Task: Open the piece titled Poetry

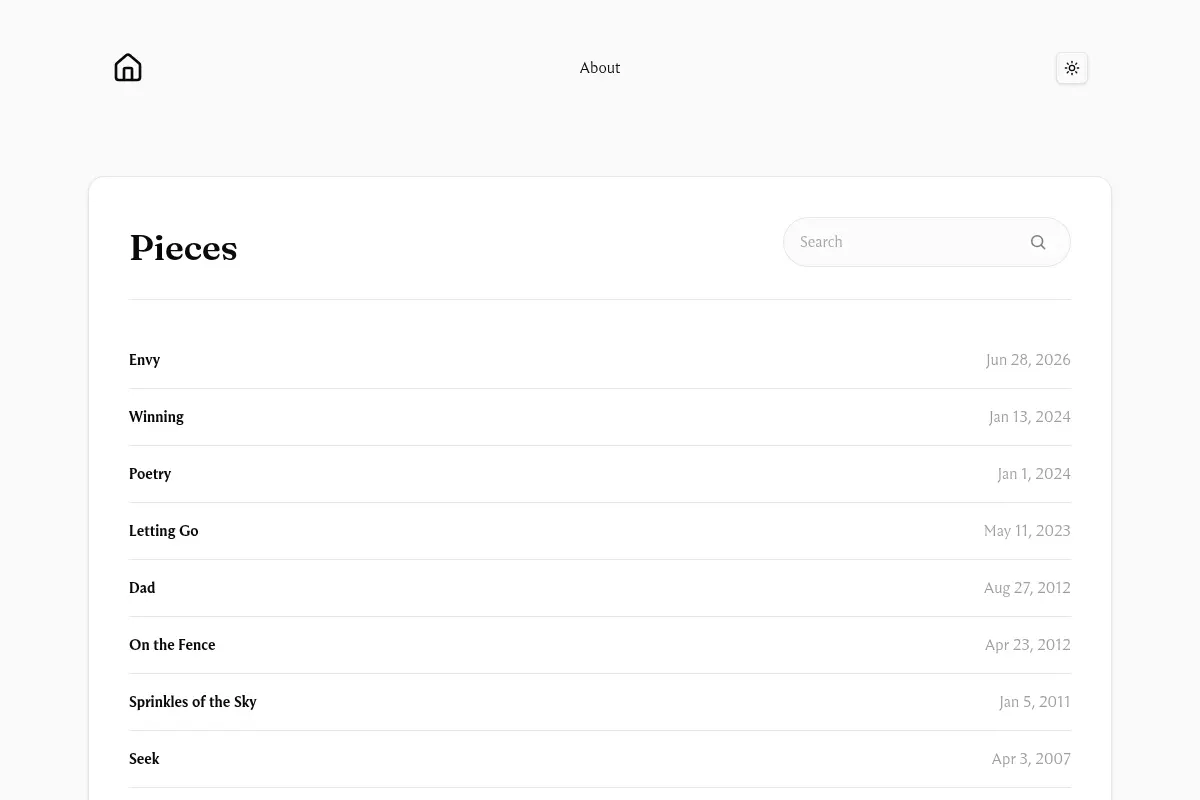Action: tap(150, 474)
